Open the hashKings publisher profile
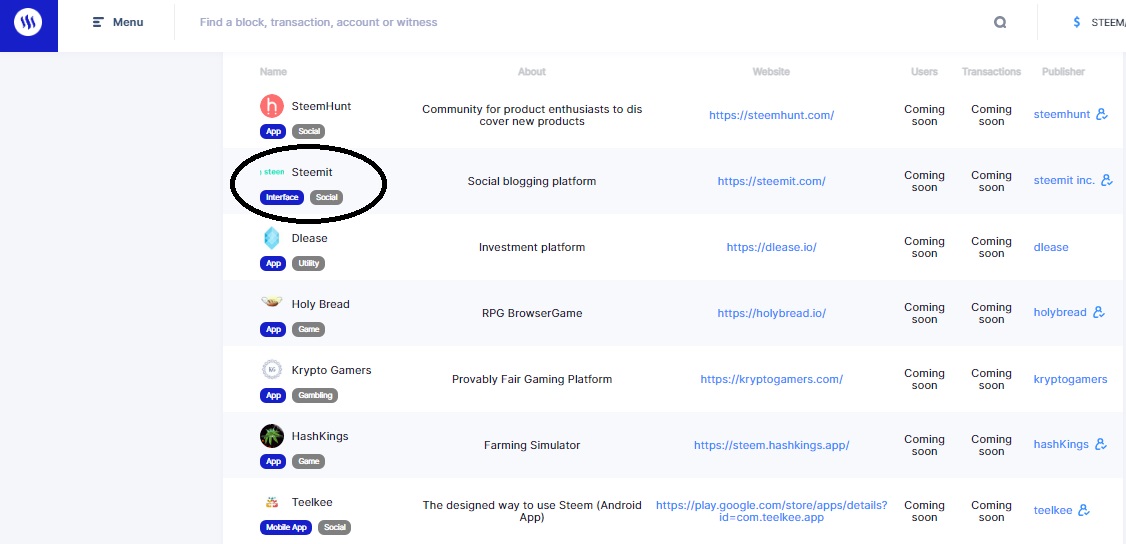Image resolution: width=1126 pixels, height=544 pixels. coord(1061,444)
